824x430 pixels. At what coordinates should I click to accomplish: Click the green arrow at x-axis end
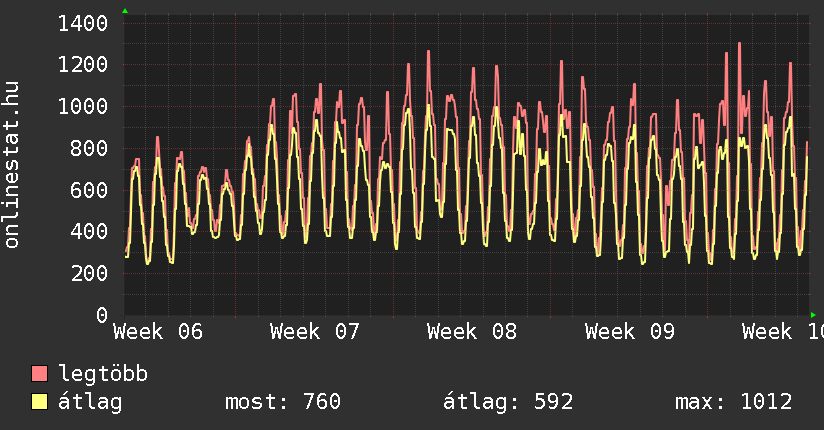point(813,315)
